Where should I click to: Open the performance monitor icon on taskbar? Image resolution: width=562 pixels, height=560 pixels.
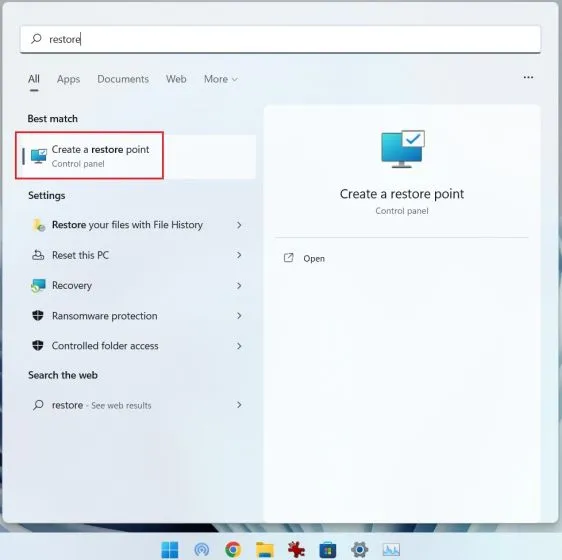click(x=391, y=549)
